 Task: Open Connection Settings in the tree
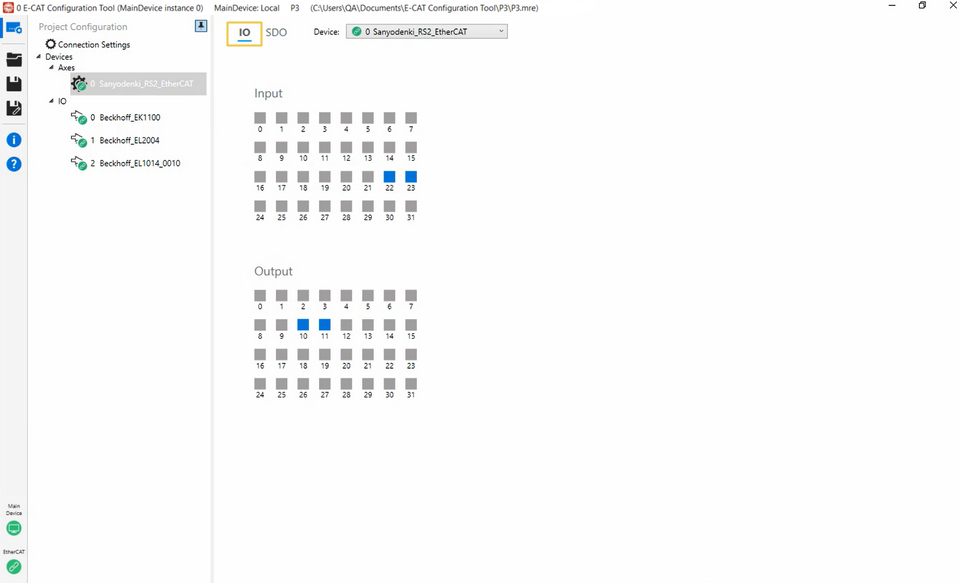click(93, 45)
